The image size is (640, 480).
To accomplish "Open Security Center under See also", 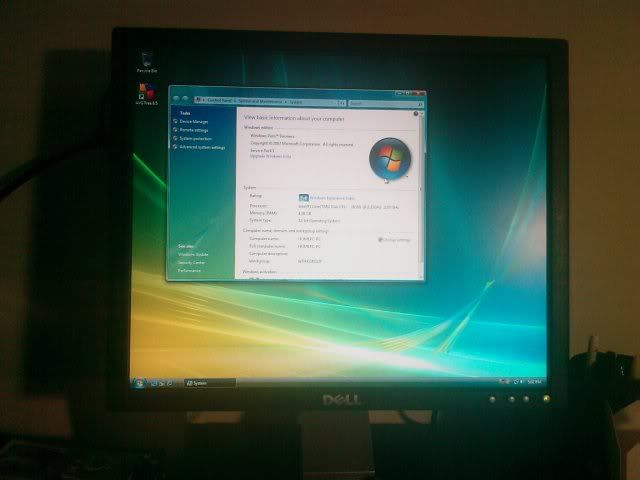I will [192, 262].
